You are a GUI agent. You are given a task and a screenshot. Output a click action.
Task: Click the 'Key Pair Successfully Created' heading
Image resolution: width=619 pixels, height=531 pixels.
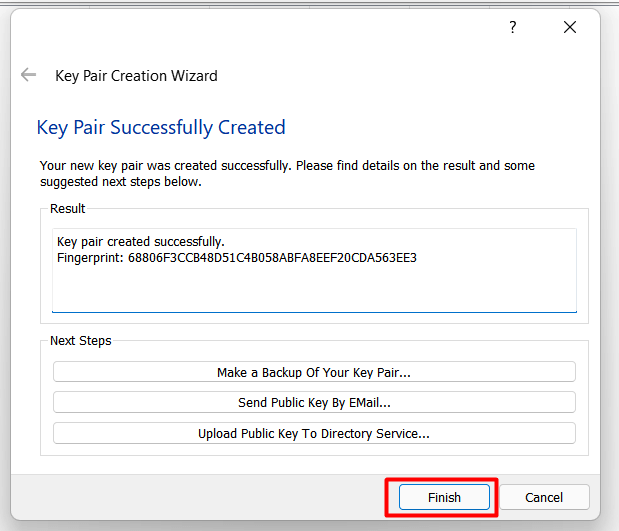coord(161,127)
